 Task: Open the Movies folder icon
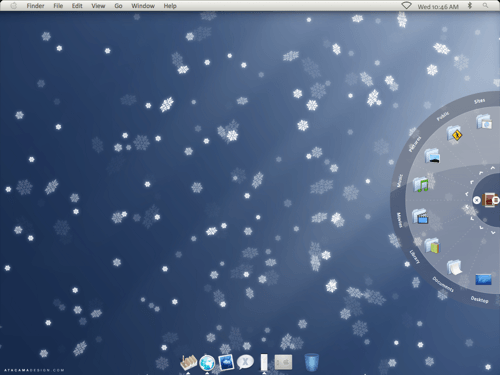(420, 216)
